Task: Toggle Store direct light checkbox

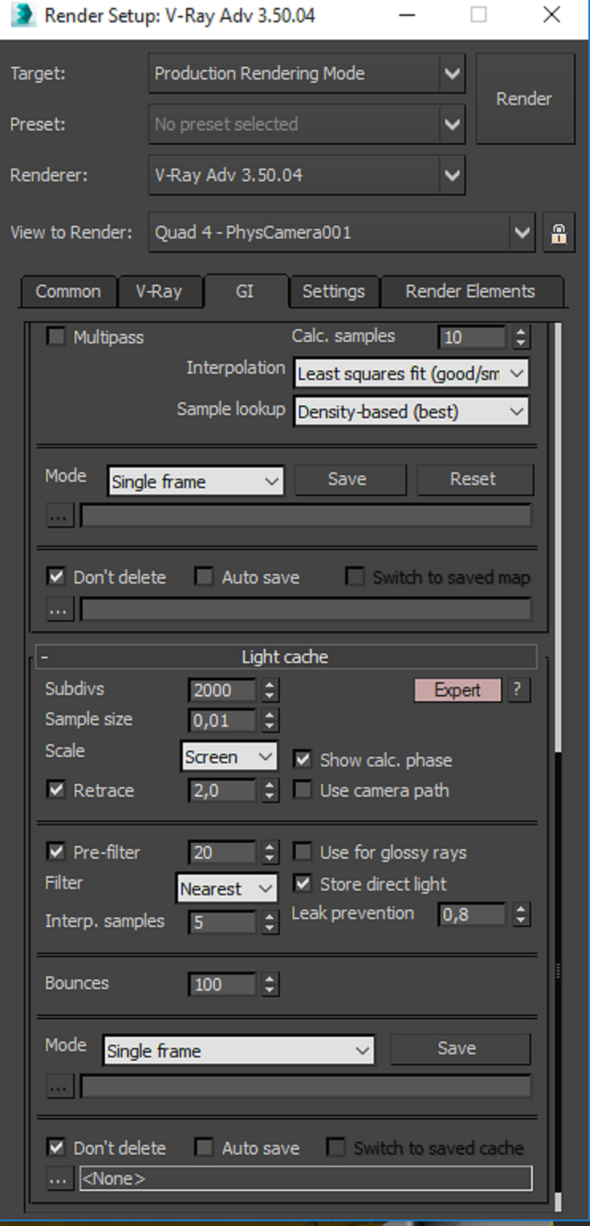Action: tap(303, 884)
